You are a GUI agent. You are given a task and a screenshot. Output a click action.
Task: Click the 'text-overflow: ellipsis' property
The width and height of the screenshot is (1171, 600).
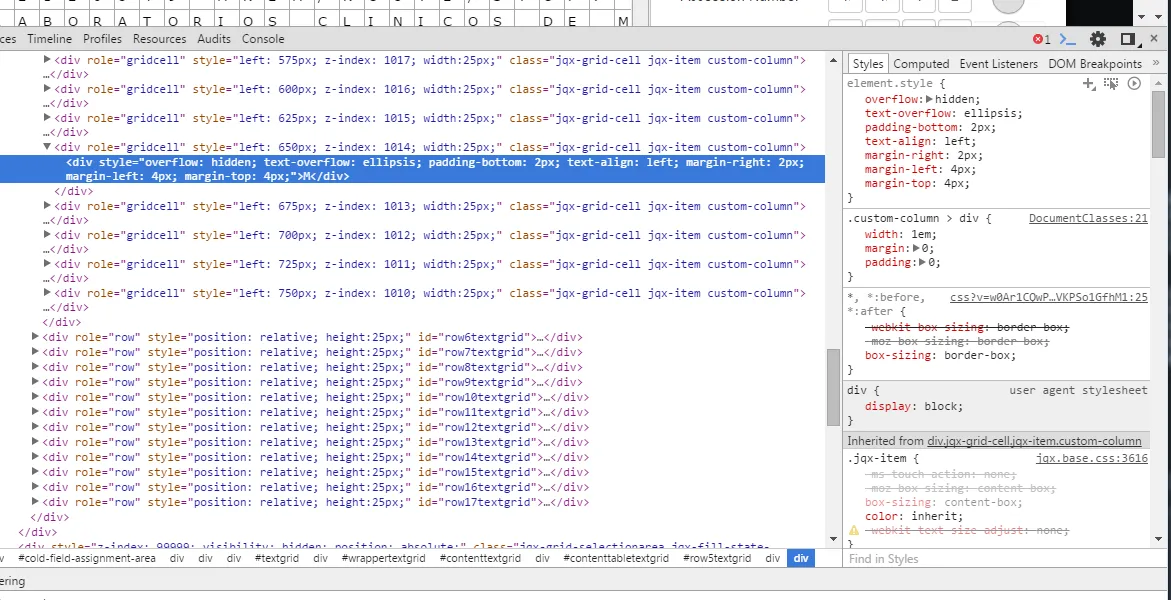click(x=943, y=113)
